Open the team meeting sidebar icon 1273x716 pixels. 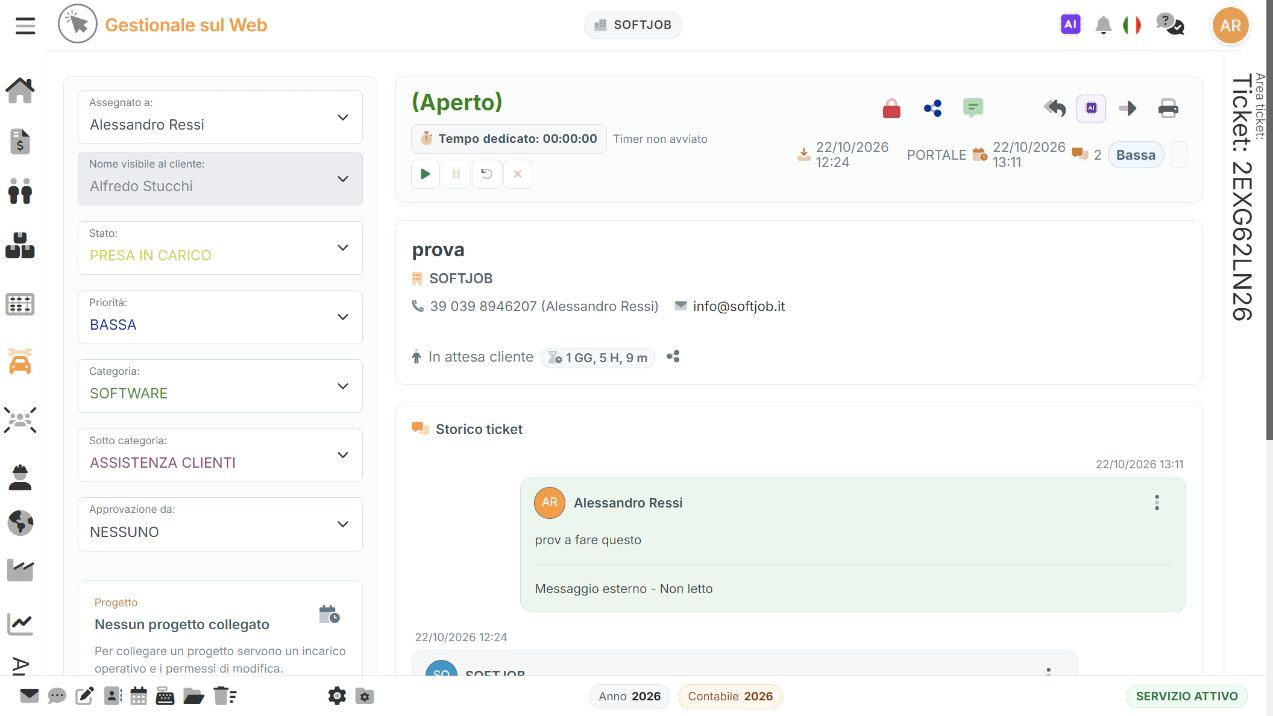pos(20,420)
